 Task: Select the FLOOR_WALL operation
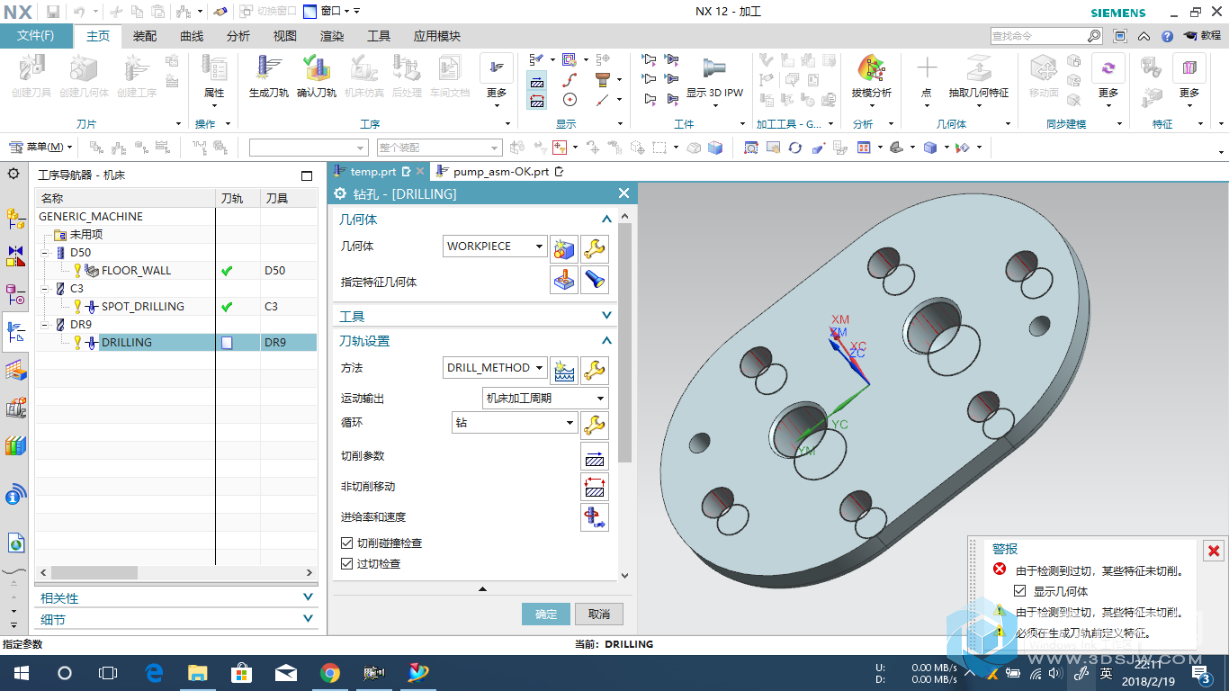pyautogui.click(x=136, y=270)
